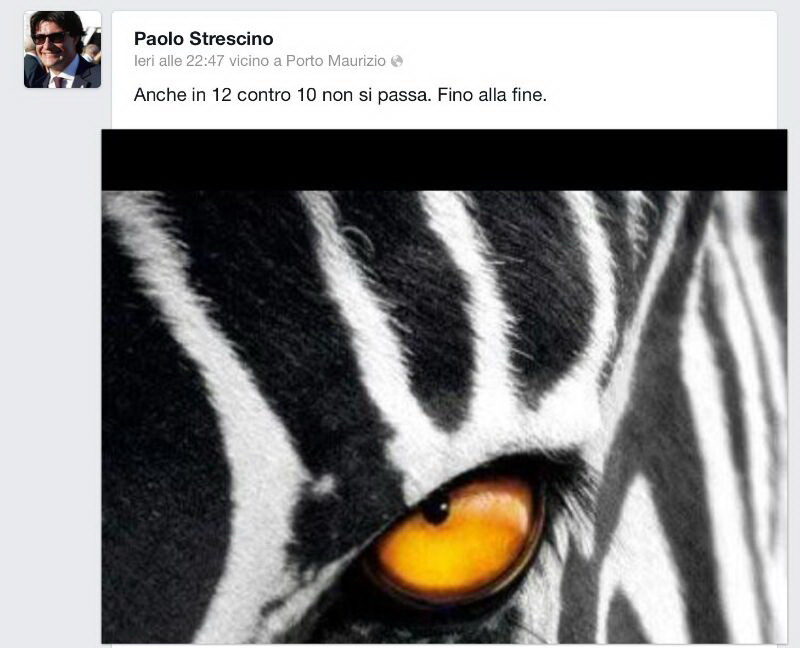Image resolution: width=800 pixels, height=648 pixels.
Task: Click the zebra's orange eye in photo
Action: click(x=455, y=535)
